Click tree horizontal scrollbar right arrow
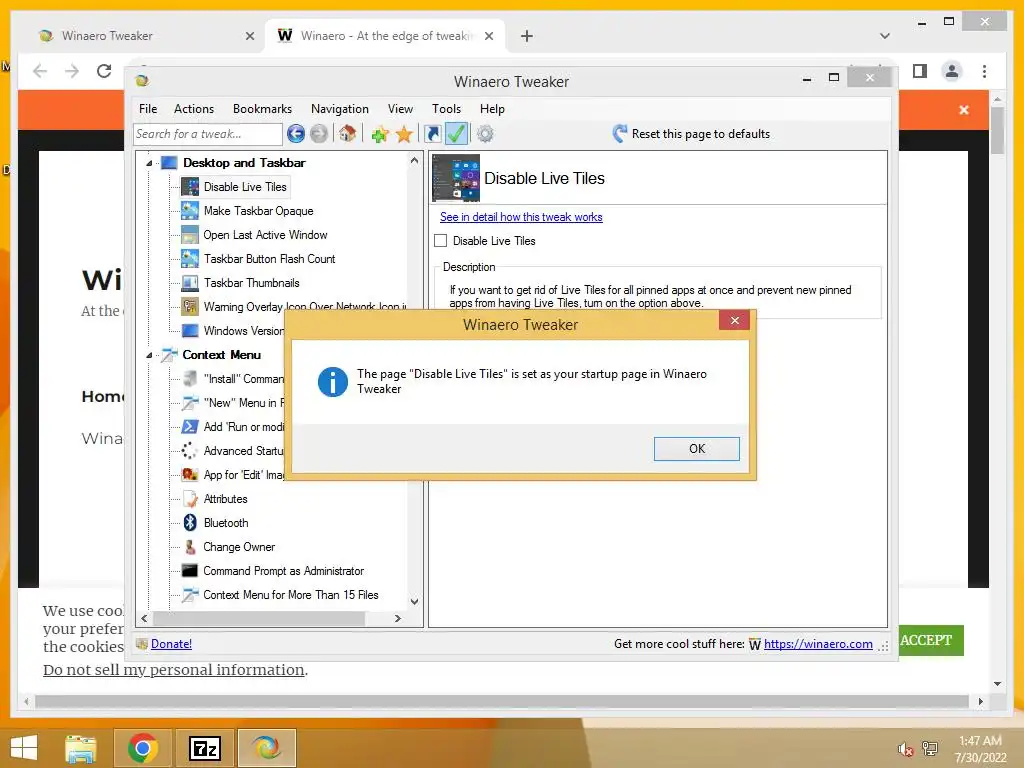This screenshot has width=1024, height=768. [x=398, y=618]
